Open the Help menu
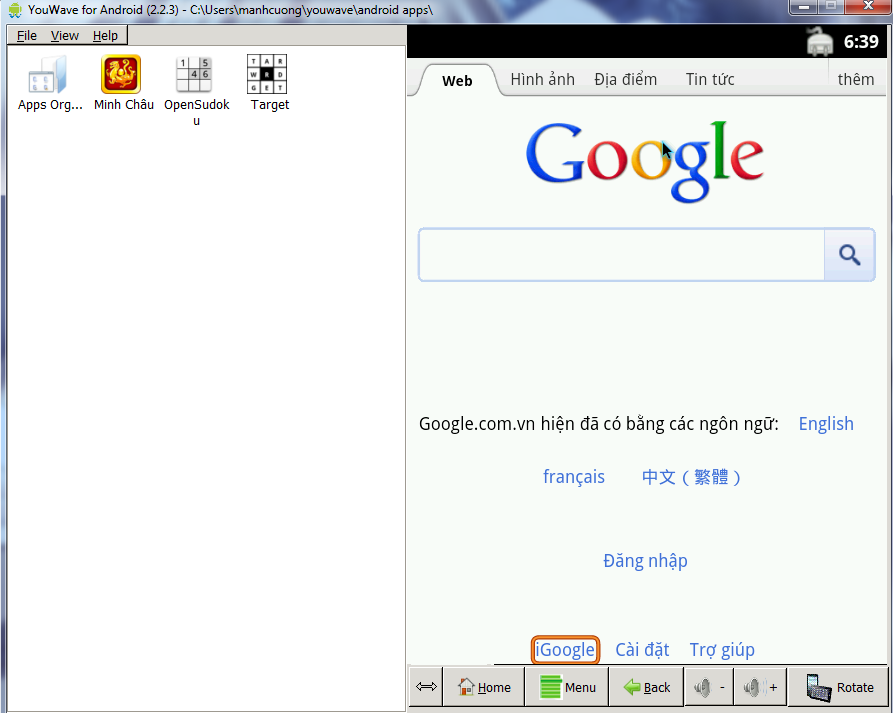The width and height of the screenshot is (893, 713). 105,35
